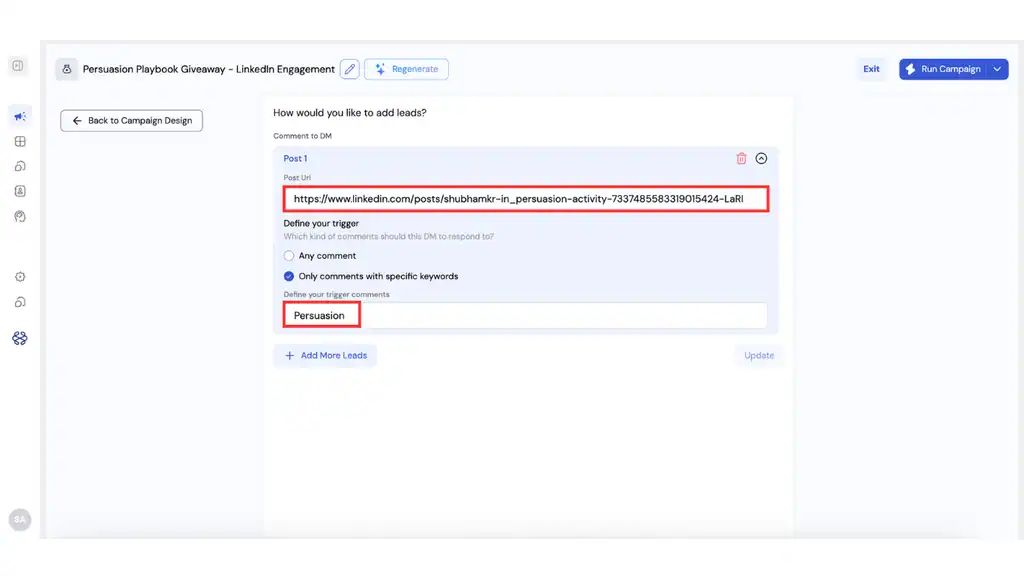Open the grid dashboard icon in sidebar
Screen dimensions: 1024x576
[20, 142]
